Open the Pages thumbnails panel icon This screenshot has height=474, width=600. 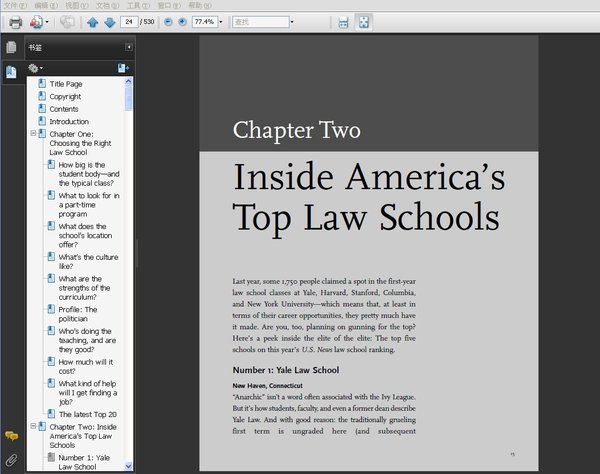pyautogui.click(x=11, y=47)
